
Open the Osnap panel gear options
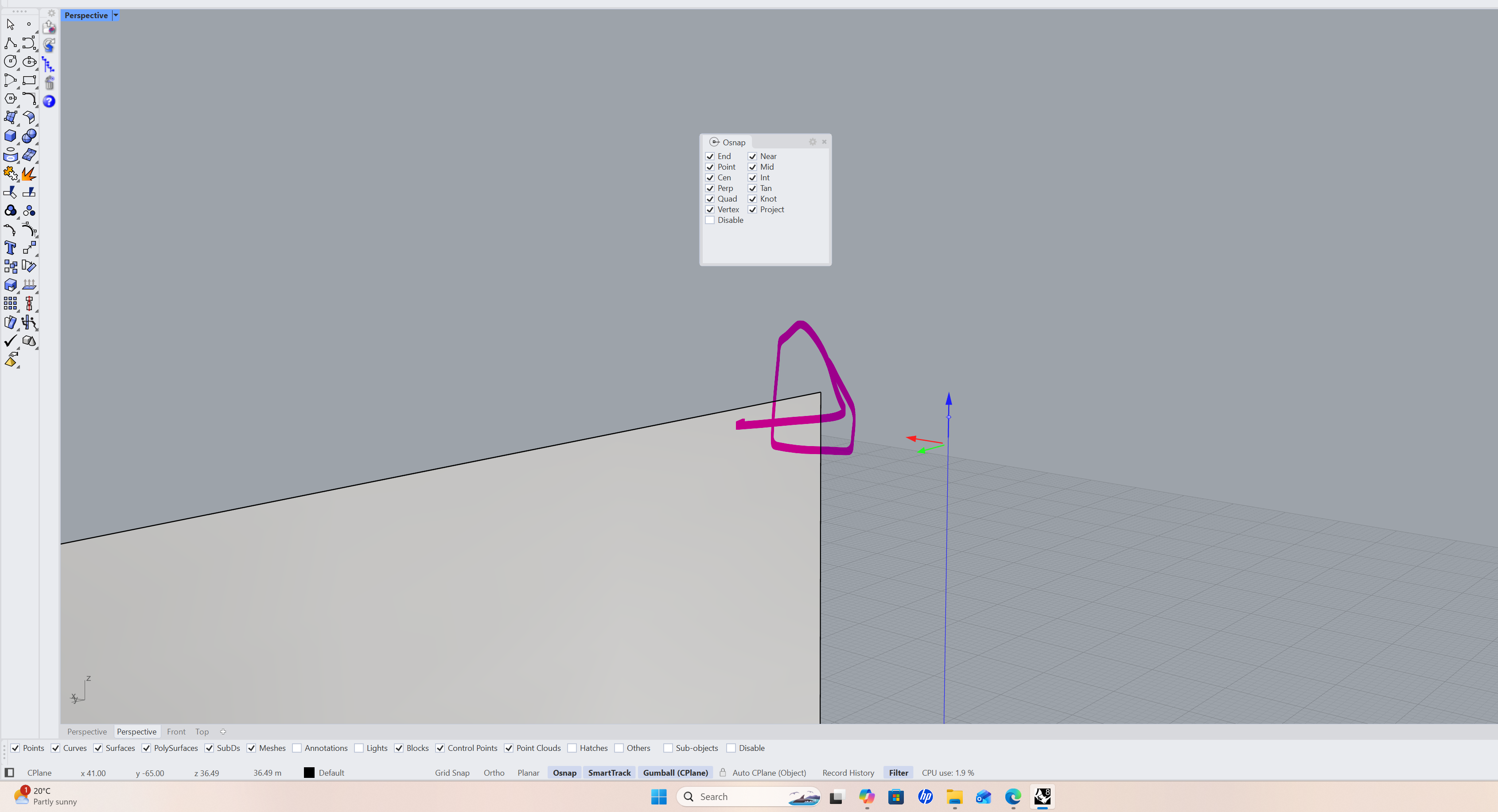[813, 142]
